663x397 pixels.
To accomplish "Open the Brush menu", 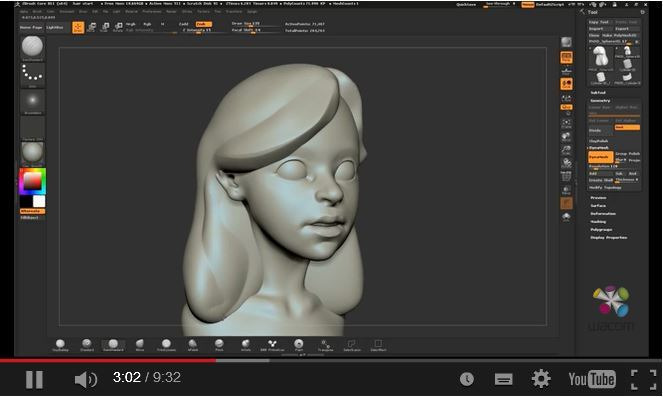I will [x=37, y=11].
